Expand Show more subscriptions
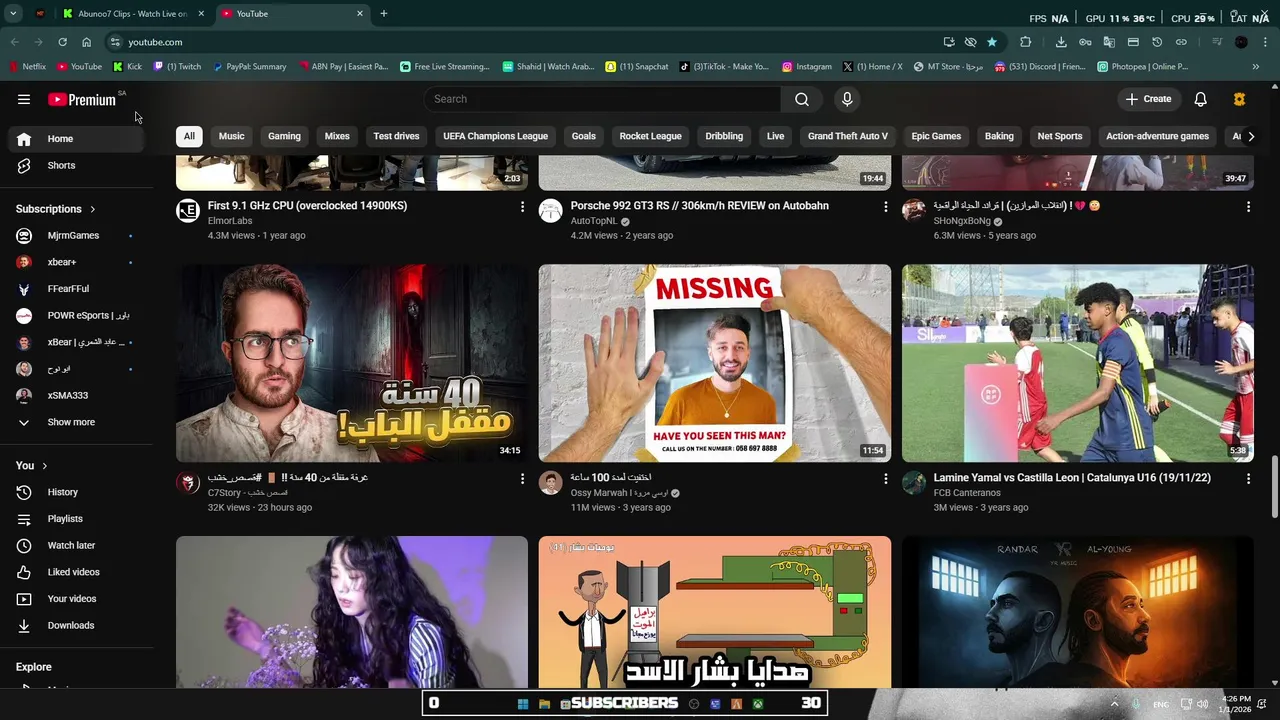Screen dimensions: 1280x720 coord(76,422)
